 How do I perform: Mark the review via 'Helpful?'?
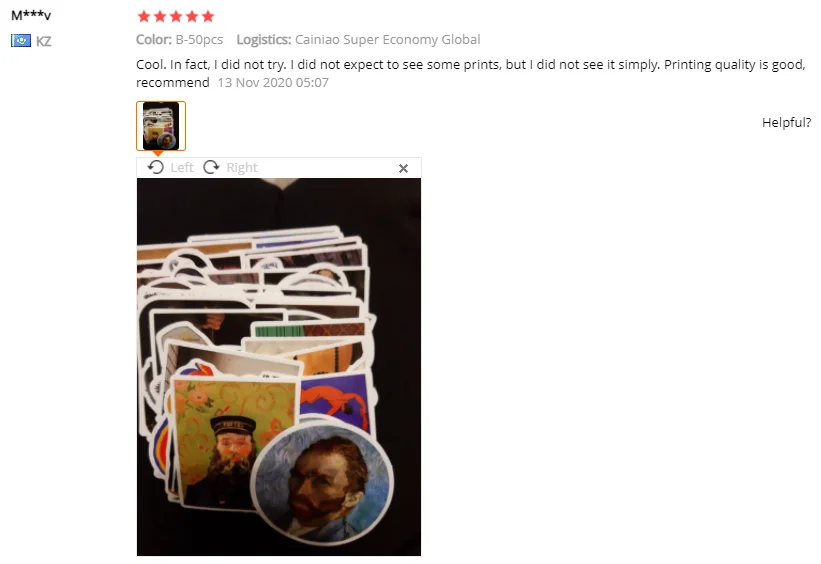click(786, 123)
